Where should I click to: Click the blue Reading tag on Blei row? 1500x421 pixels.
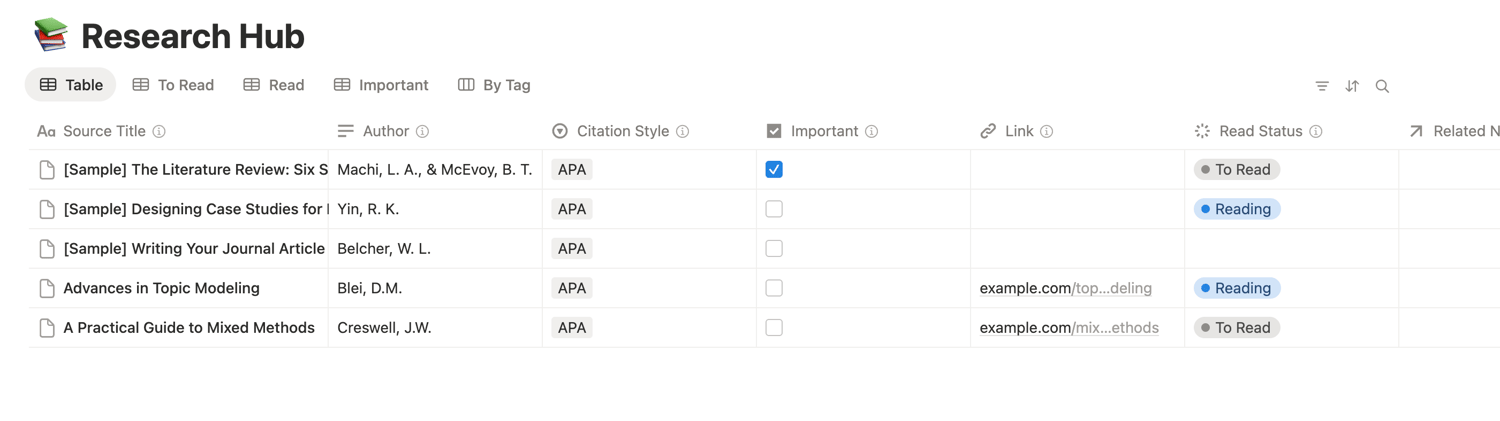point(1237,288)
